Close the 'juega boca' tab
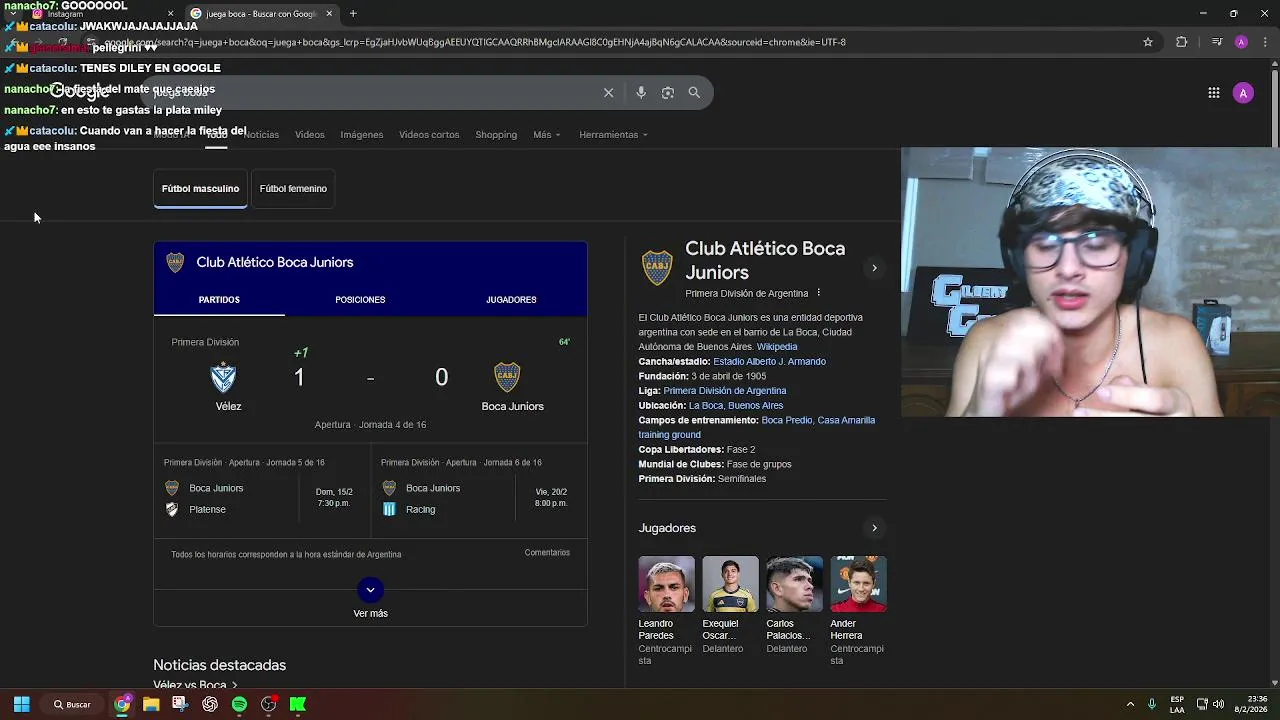This screenshot has height=720, width=1280. 329,14
